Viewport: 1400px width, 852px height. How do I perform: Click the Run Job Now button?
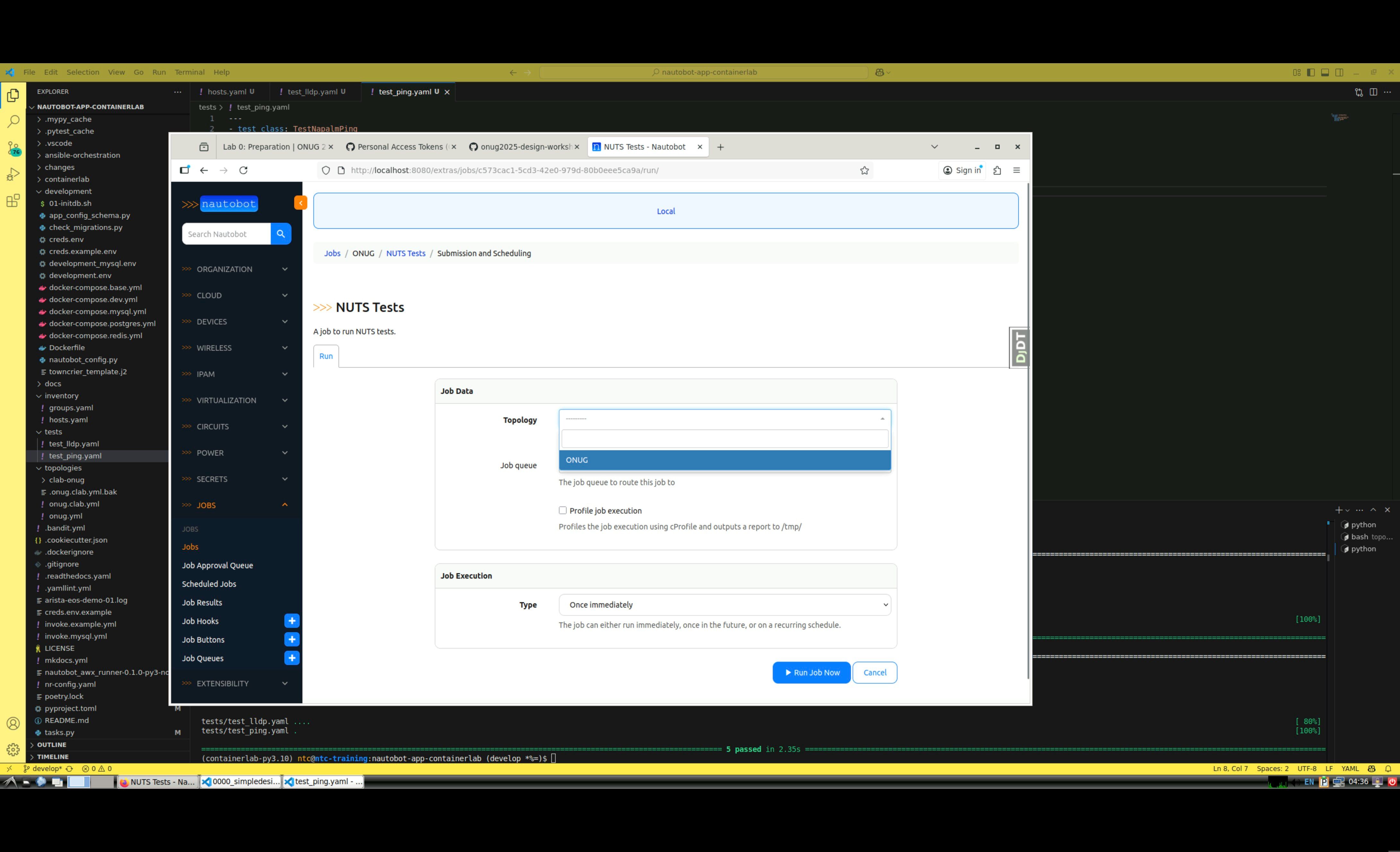[811, 672]
